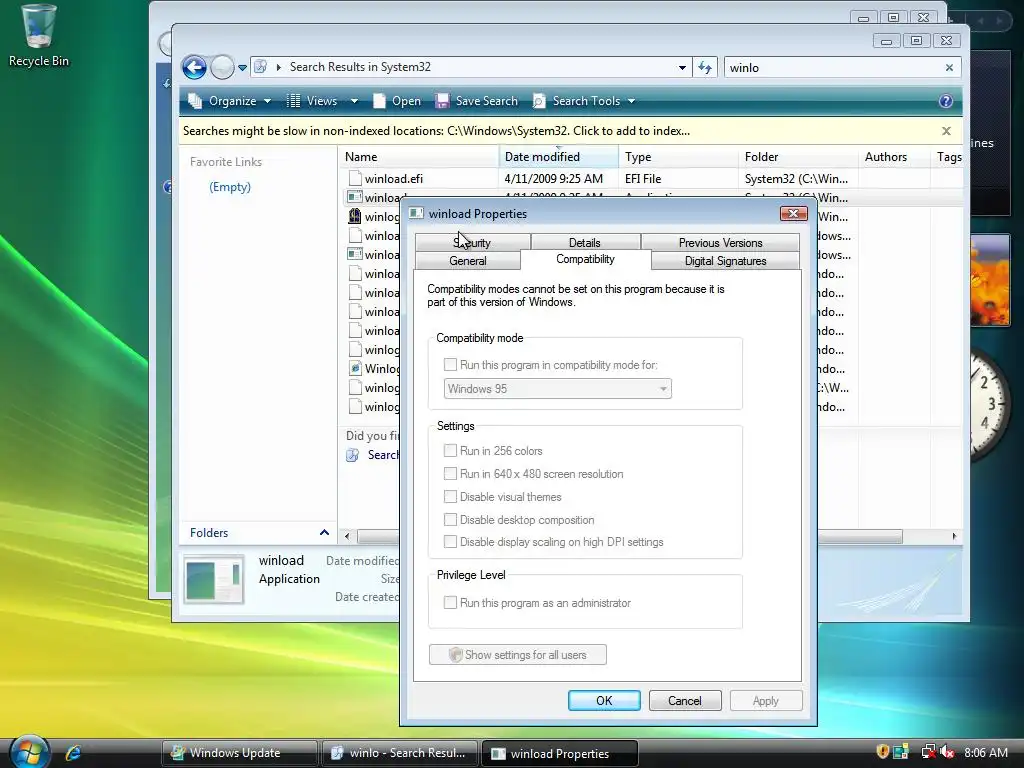
Task: Click Open in the toolbar
Action: tap(397, 101)
